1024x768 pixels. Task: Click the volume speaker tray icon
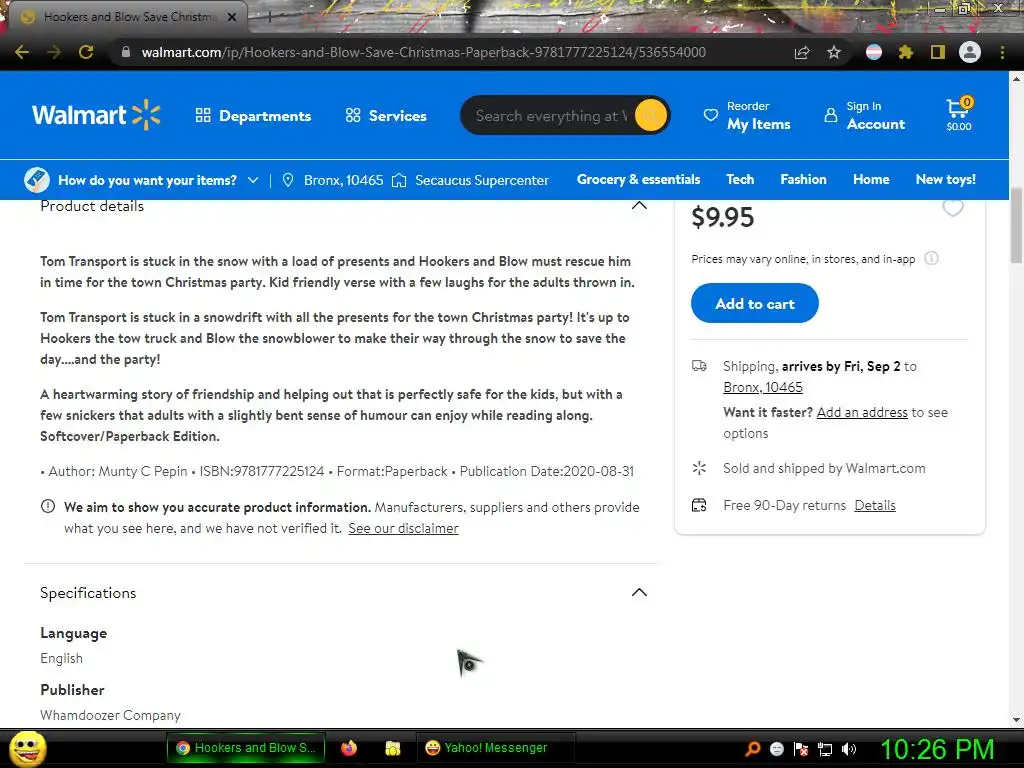click(850, 749)
